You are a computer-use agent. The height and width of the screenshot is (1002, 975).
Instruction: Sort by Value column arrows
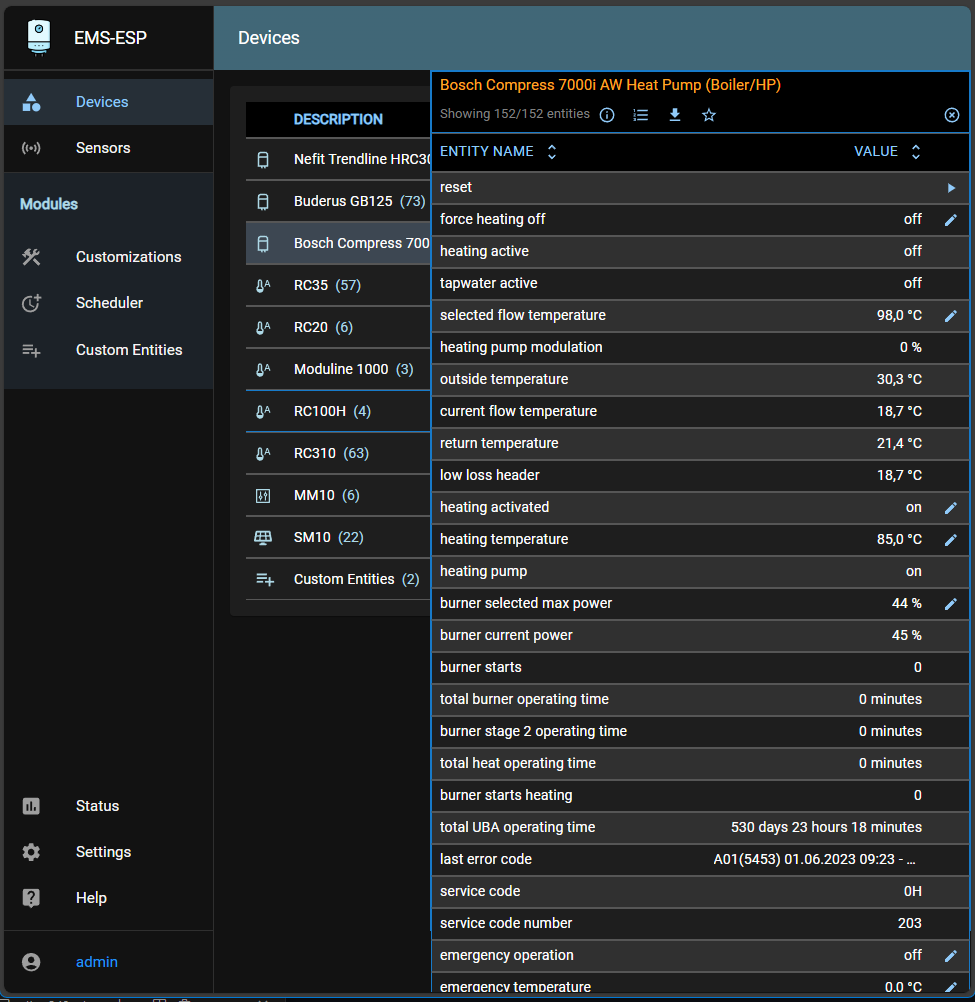tap(915, 152)
